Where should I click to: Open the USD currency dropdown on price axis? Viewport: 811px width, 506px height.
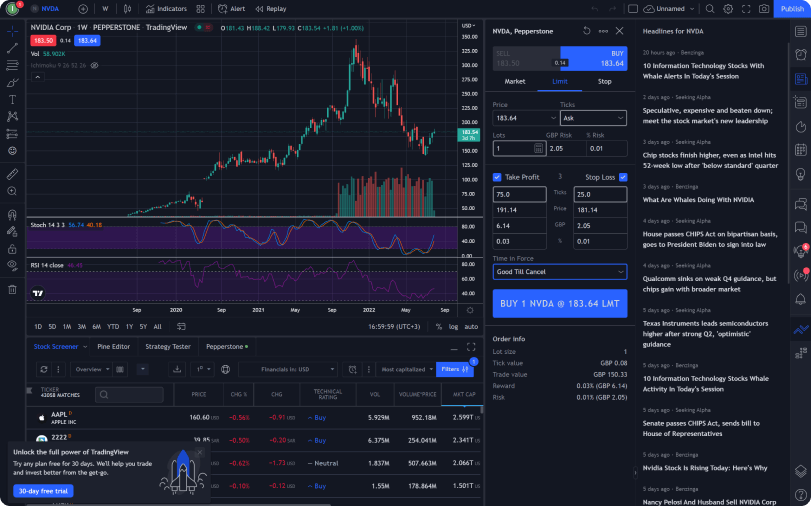coord(468,25)
